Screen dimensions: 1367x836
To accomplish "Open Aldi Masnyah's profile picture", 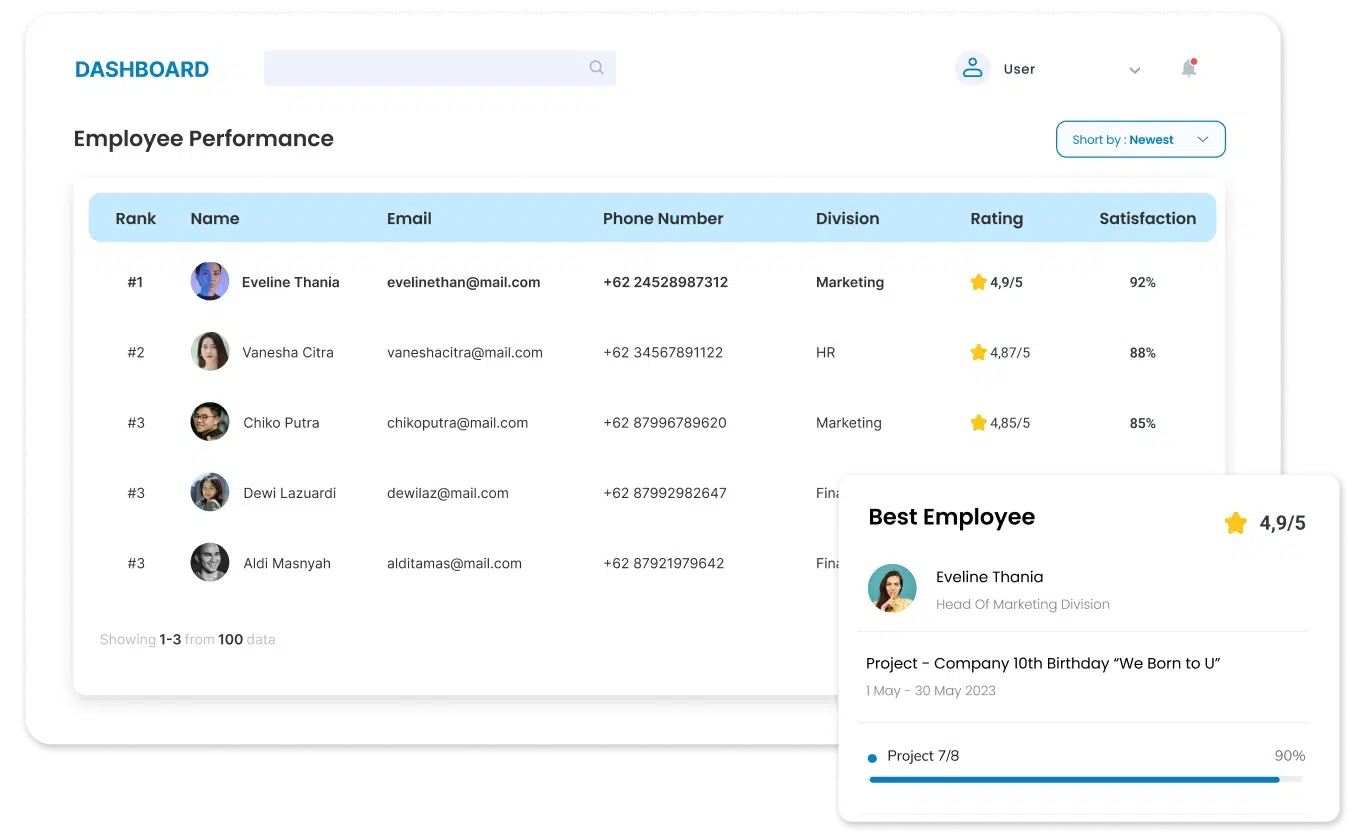I will [210, 563].
